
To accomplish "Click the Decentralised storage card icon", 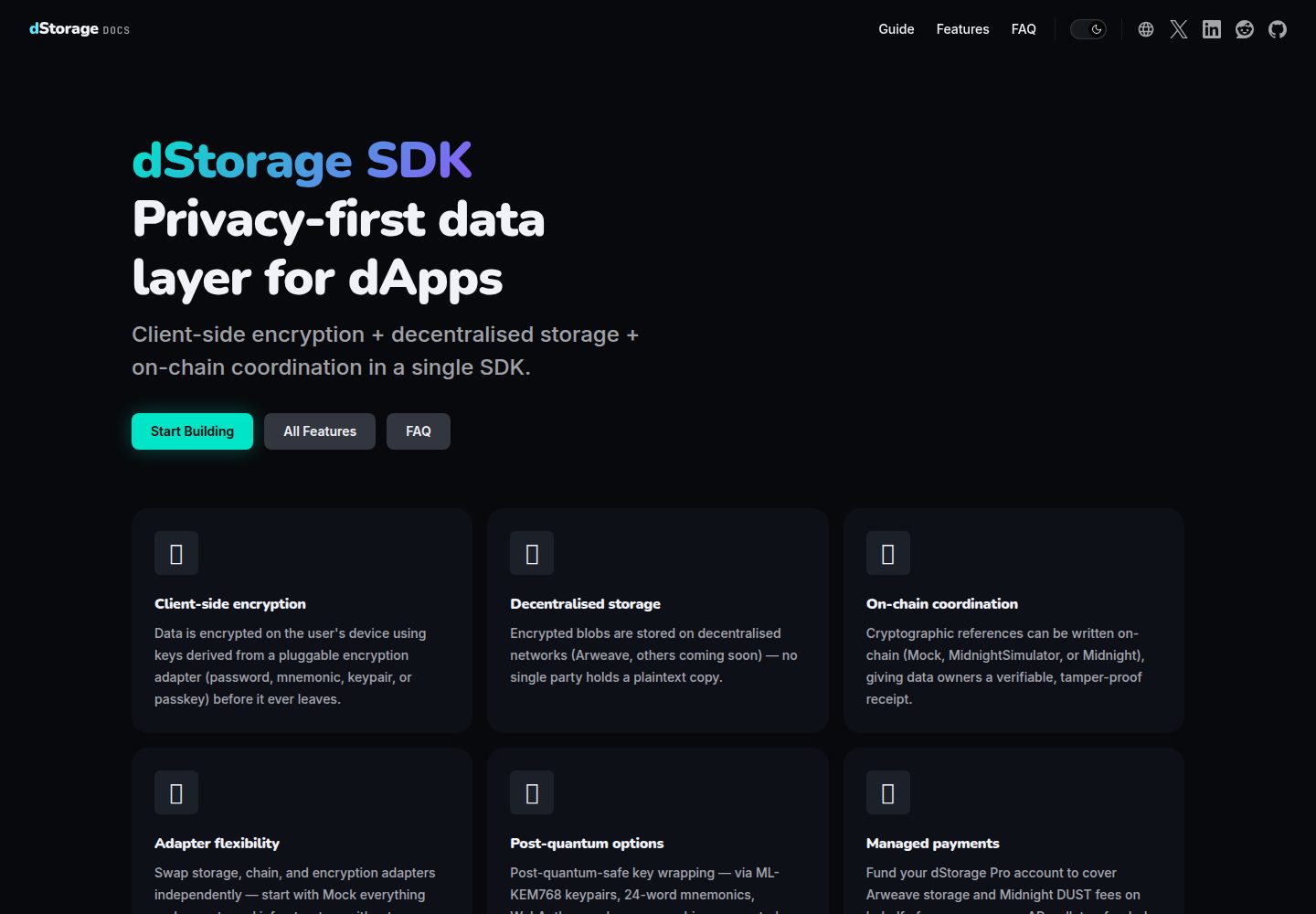I will [532, 553].
